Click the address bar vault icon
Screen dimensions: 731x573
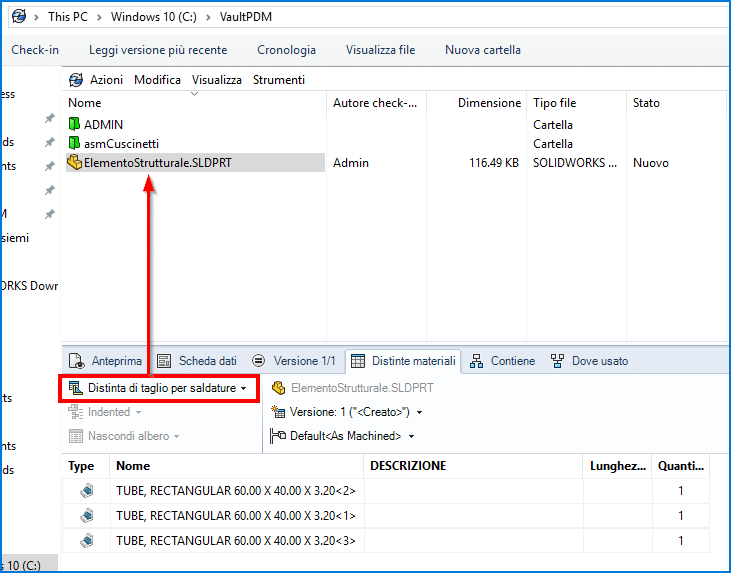(17, 17)
